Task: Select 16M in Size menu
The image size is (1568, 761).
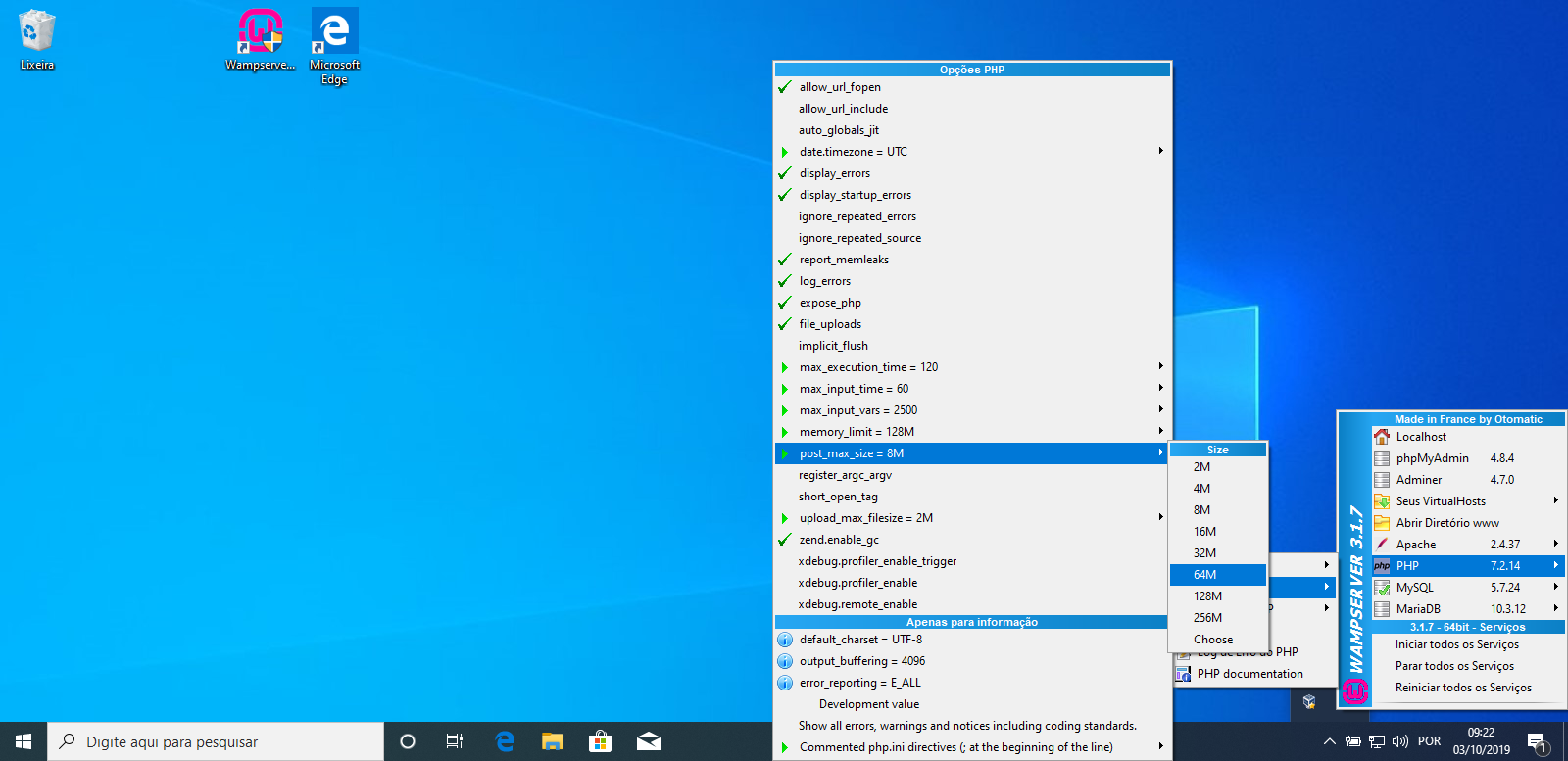Action: (1218, 532)
